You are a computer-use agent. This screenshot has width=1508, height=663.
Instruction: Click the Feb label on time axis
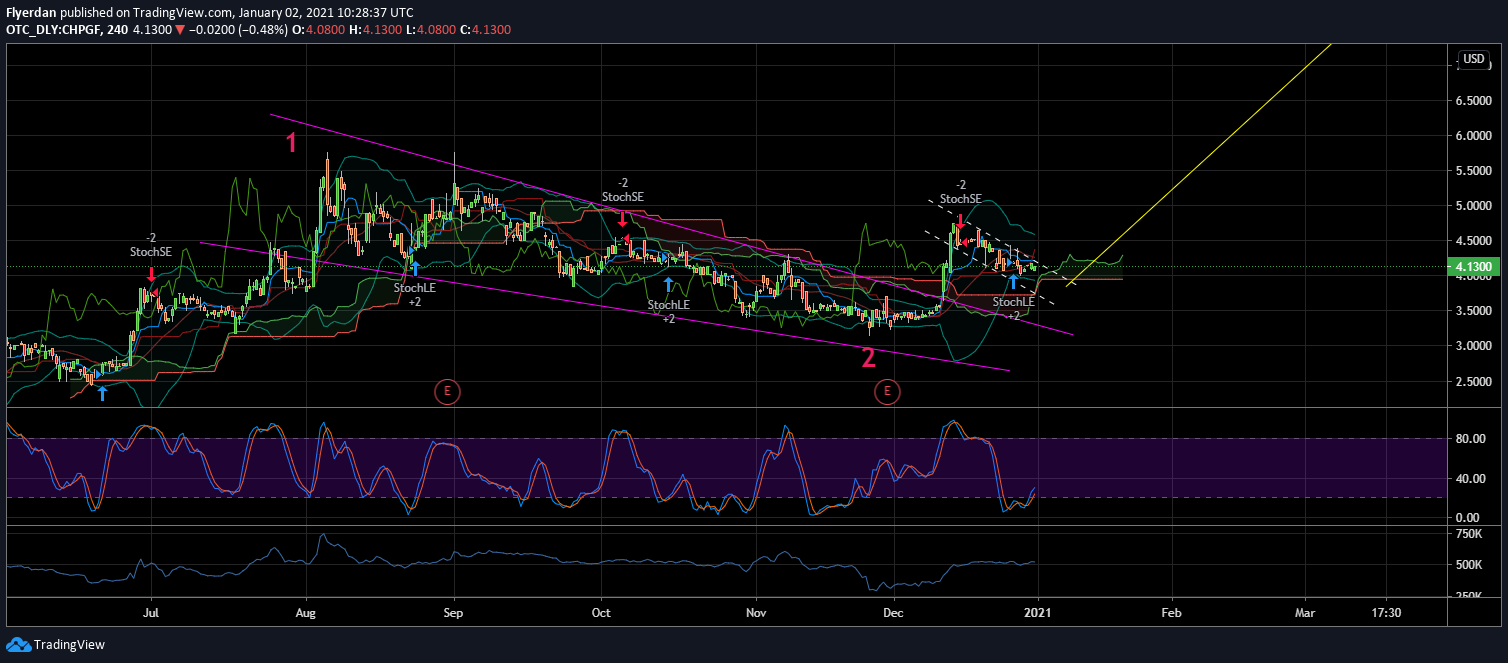point(1171,612)
